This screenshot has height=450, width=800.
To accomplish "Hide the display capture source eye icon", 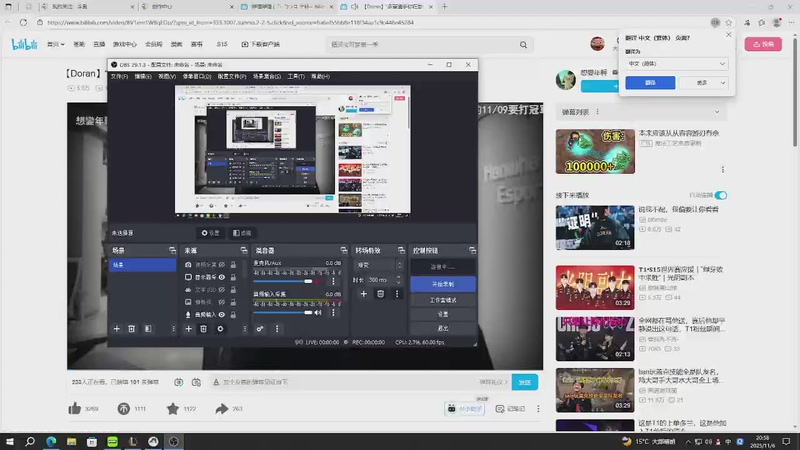I will point(221,277).
